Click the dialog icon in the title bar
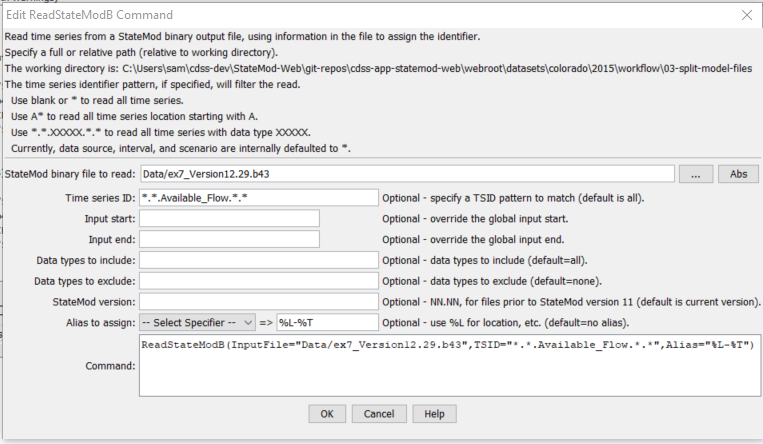This screenshot has height=444, width=763. (x=12, y=13)
